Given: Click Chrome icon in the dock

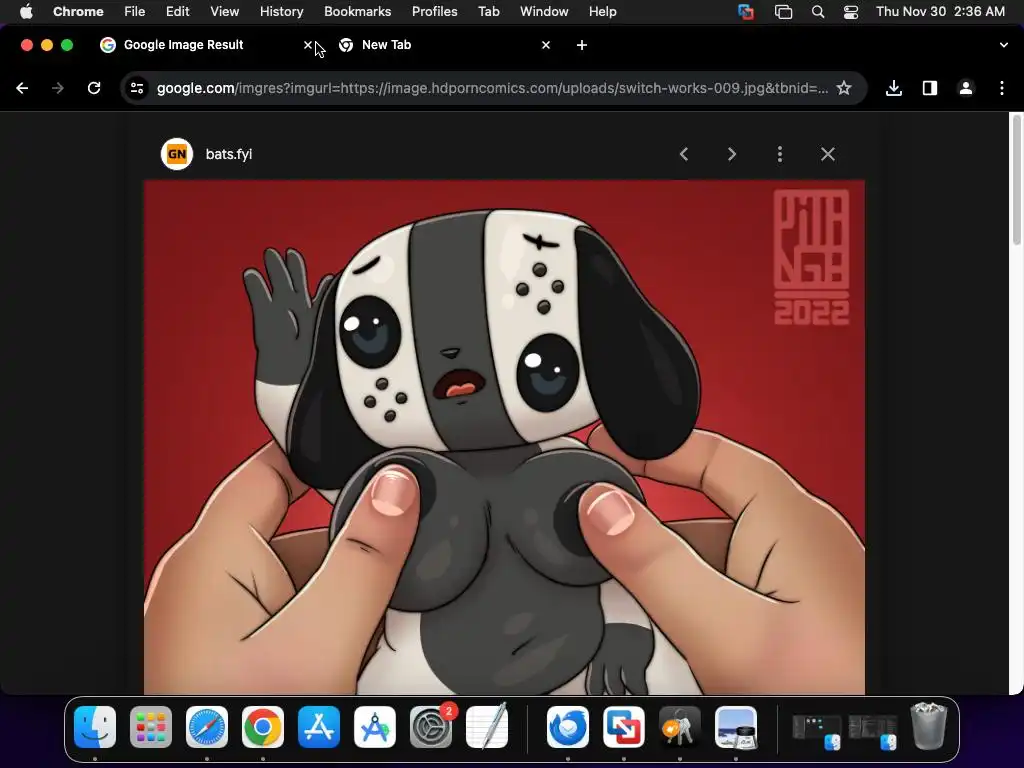Looking at the screenshot, I should [263, 727].
